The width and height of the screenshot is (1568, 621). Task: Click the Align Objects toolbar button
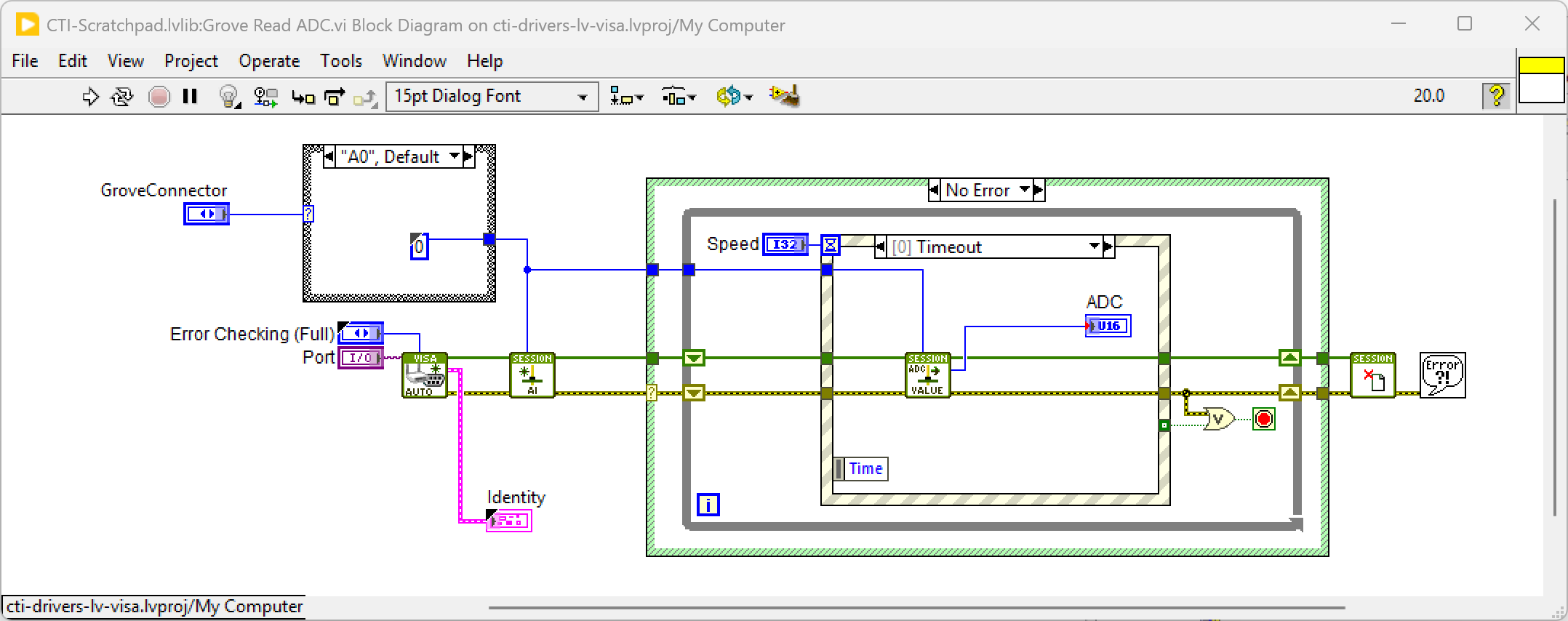(x=626, y=97)
